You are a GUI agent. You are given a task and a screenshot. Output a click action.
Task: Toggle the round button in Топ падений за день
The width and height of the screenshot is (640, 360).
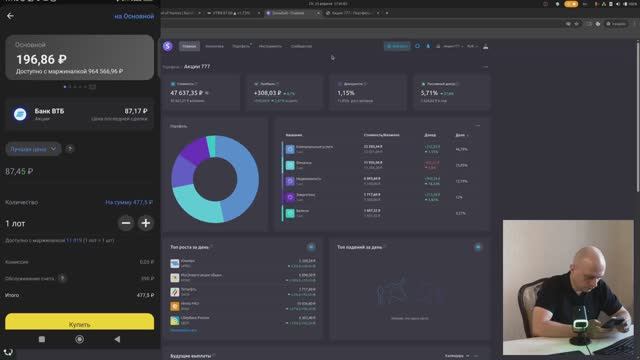tap(478, 247)
